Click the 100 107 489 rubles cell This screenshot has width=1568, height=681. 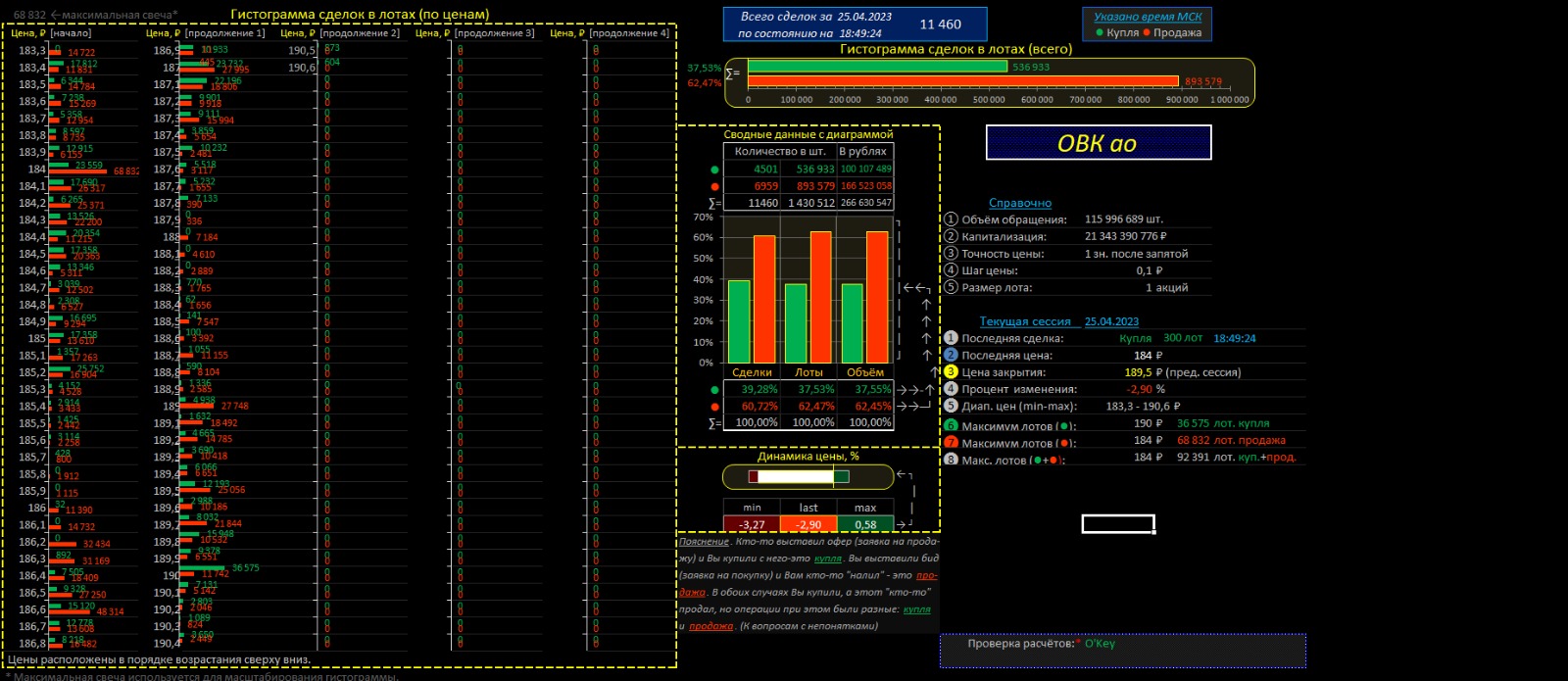[865, 170]
